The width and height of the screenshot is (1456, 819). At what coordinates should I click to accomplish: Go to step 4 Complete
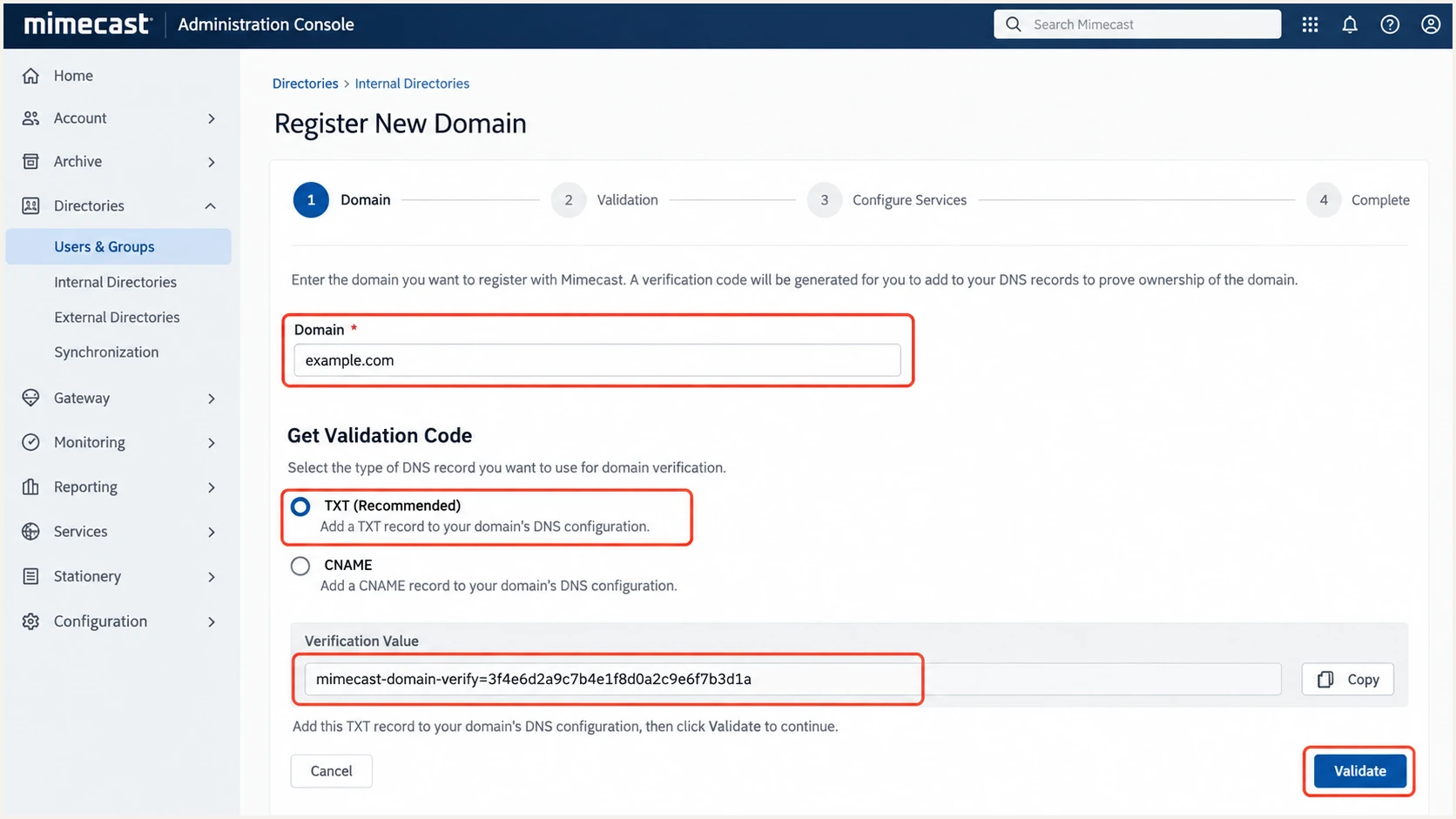tap(1358, 200)
